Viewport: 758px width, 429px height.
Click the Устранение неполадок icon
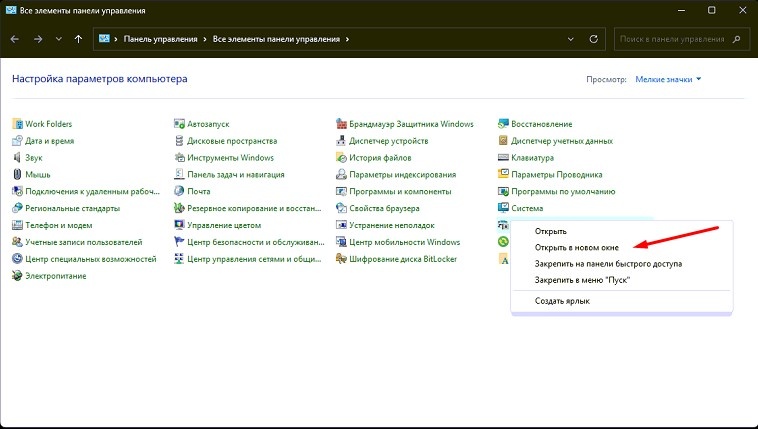(x=341, y=225)
